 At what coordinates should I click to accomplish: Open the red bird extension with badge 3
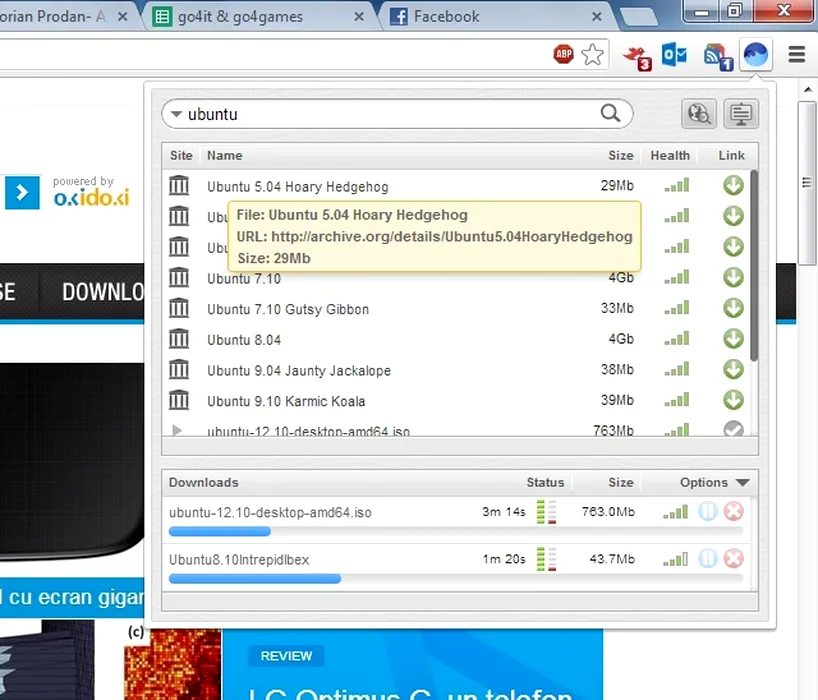(x=636, y=57)
